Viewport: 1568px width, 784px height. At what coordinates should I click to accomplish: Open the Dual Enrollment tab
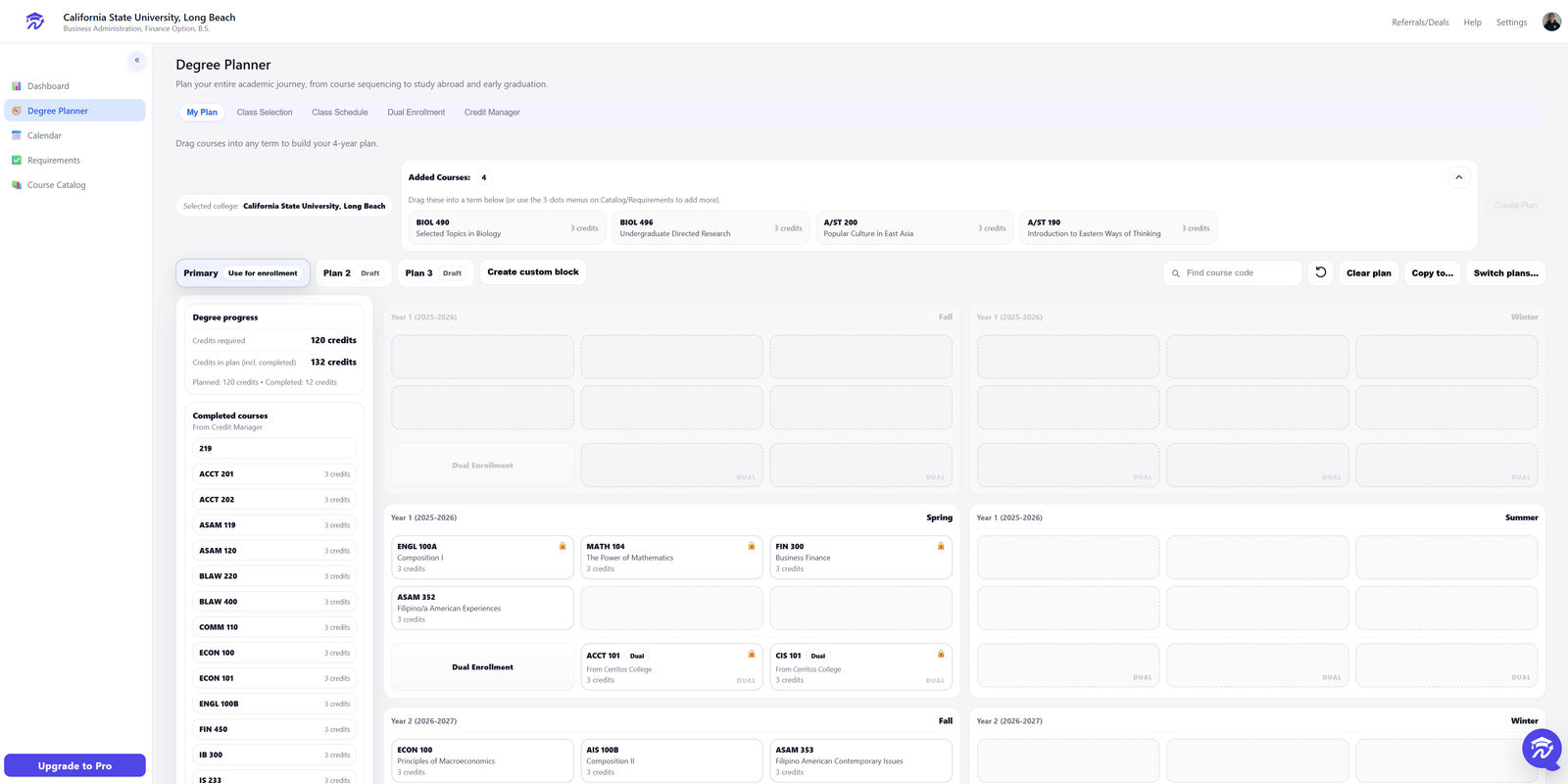(416, 113)
